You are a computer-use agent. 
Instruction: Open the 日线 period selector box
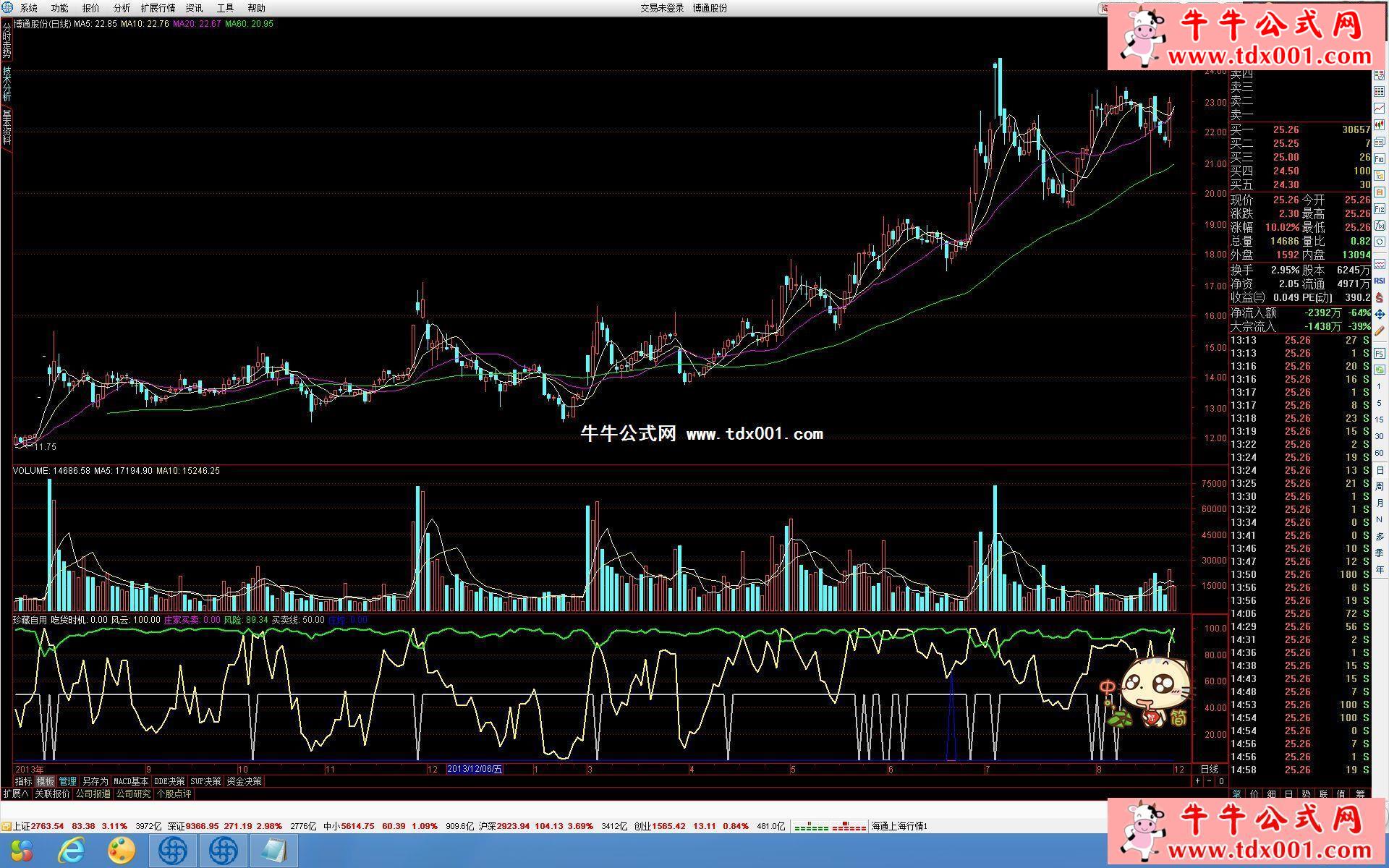[x=1209, y=769]
